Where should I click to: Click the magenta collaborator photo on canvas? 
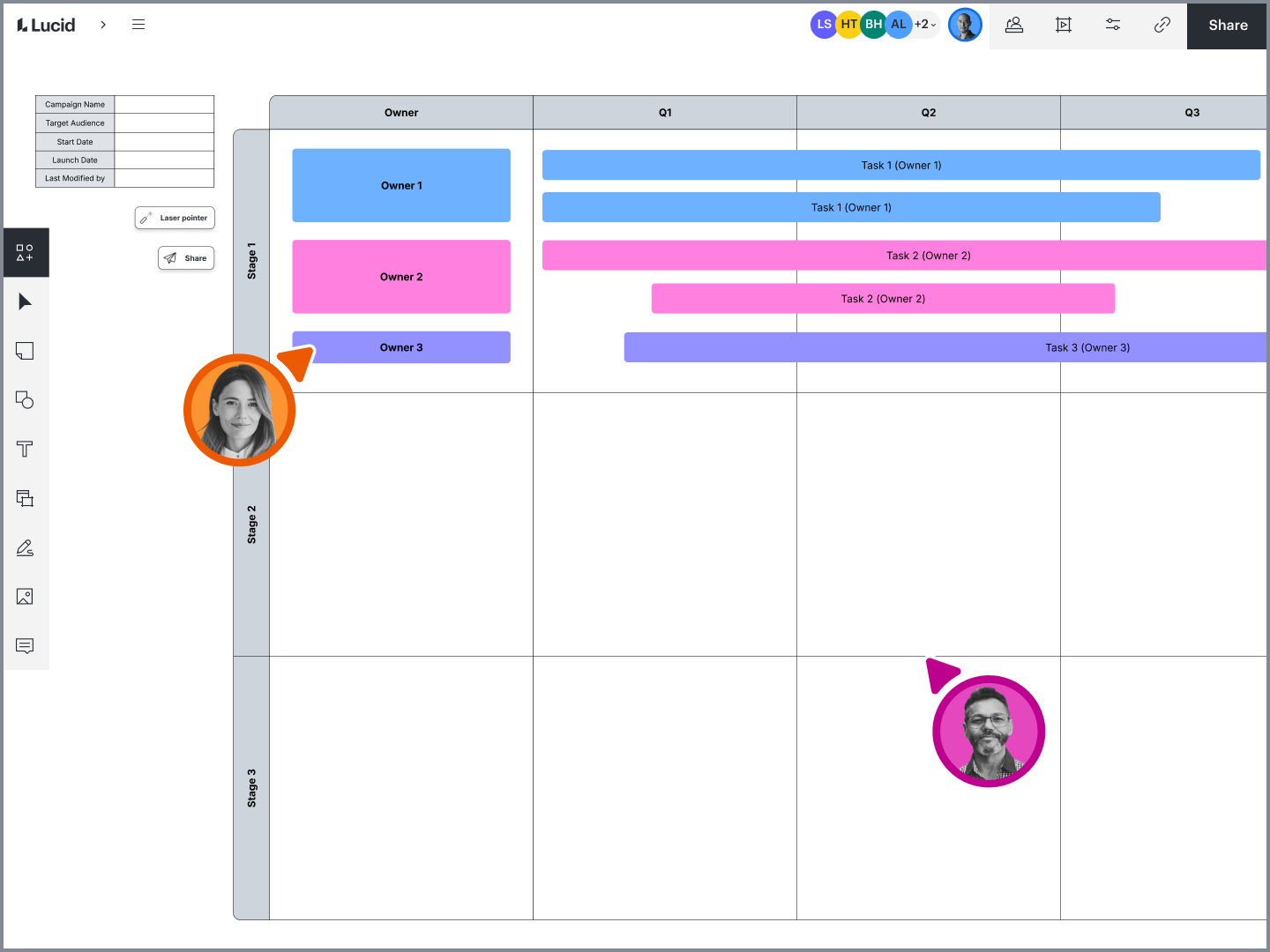[989, 731]
